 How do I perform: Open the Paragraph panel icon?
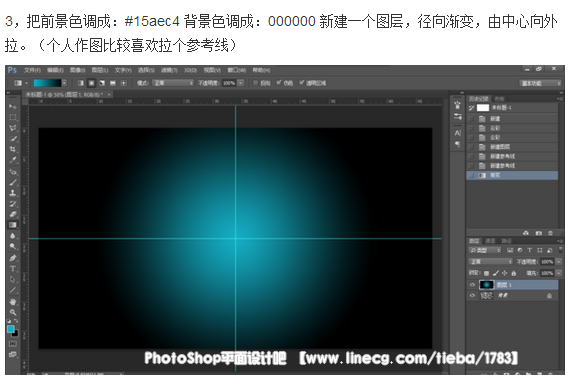pos(458,144)
